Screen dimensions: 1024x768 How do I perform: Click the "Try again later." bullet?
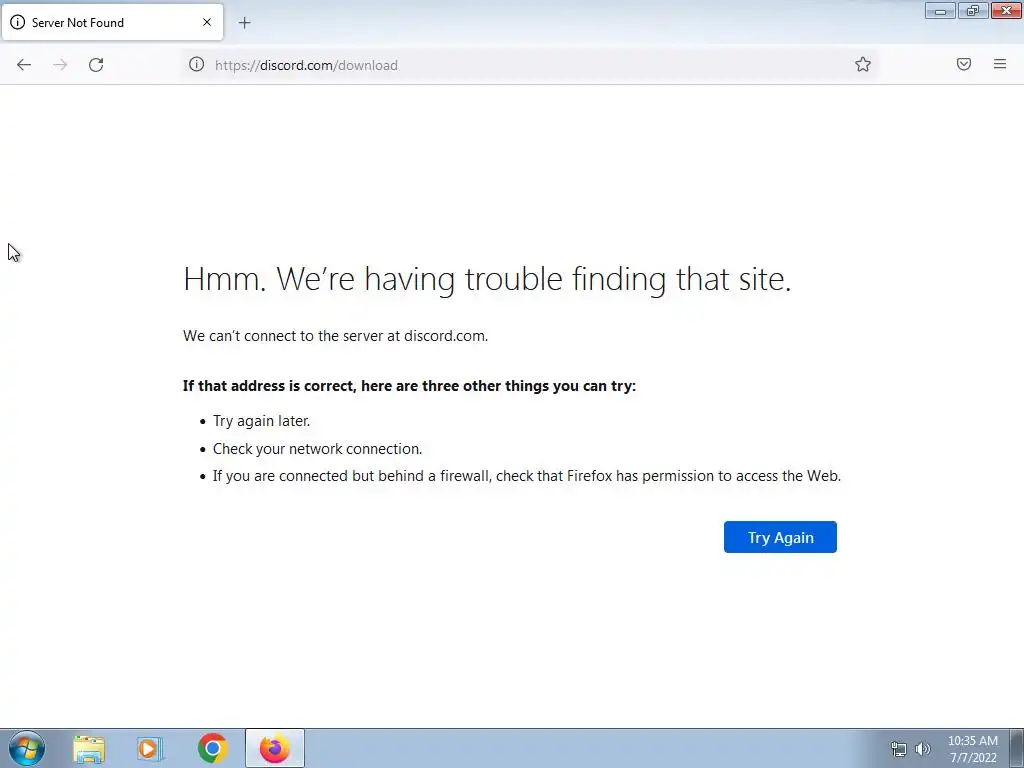tap(261, 421)
